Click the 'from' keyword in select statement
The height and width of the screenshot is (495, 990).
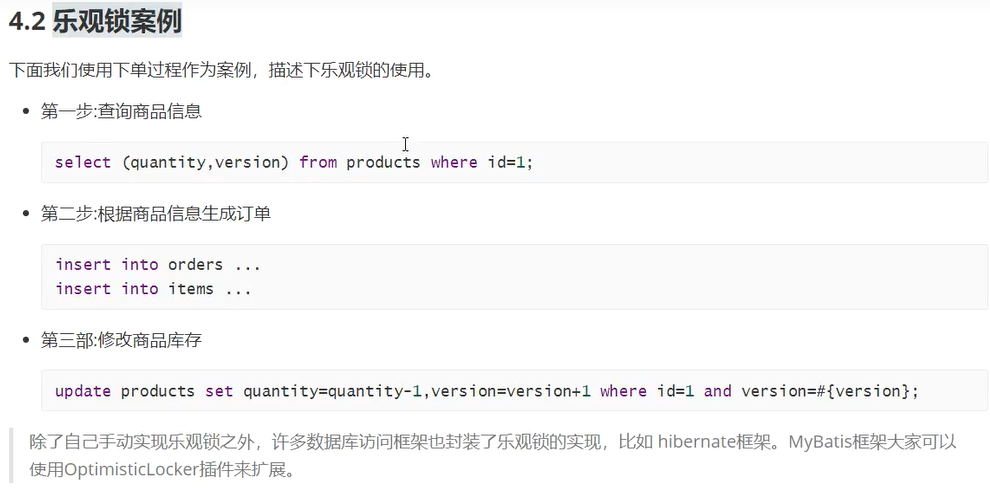318,162
